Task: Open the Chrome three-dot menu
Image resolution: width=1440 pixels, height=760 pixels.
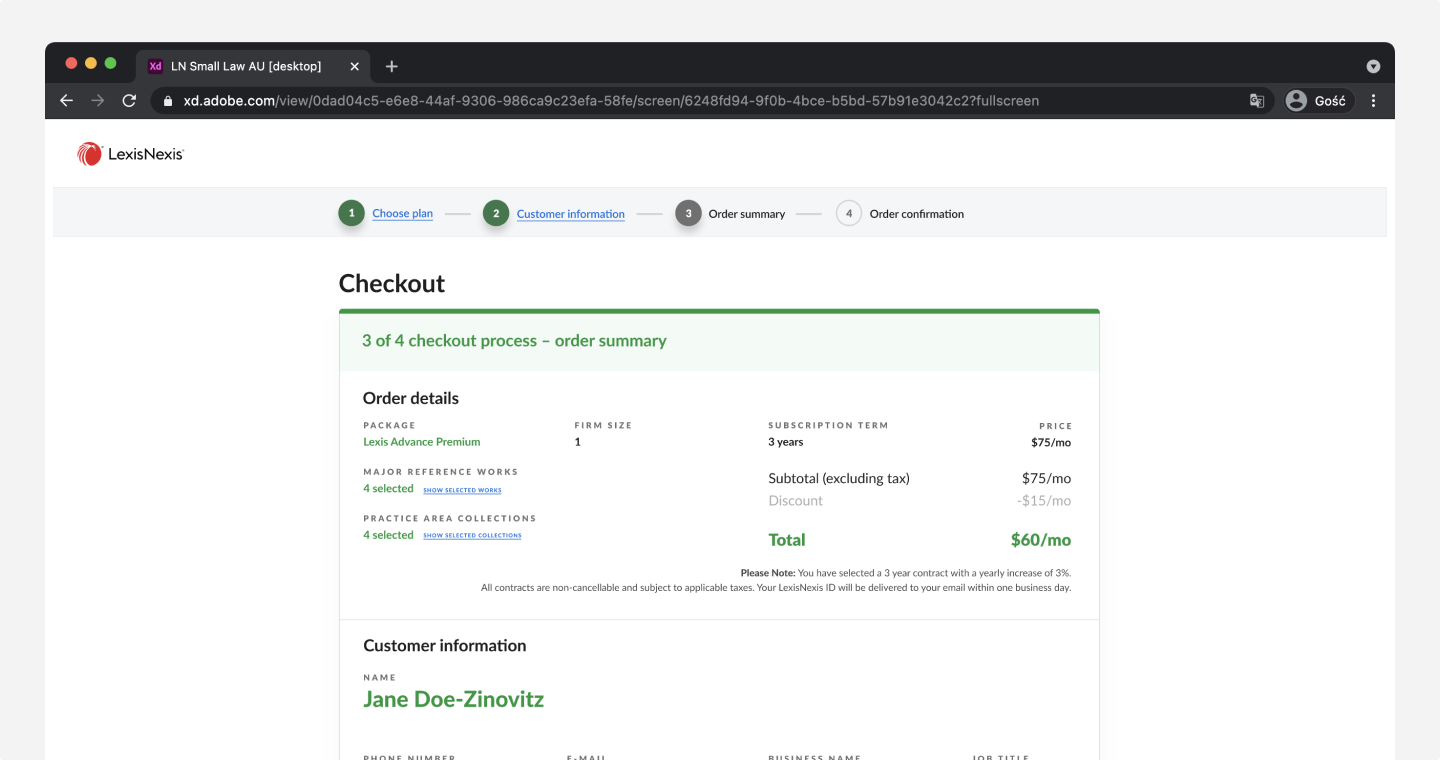Action: coord(1373,101)
